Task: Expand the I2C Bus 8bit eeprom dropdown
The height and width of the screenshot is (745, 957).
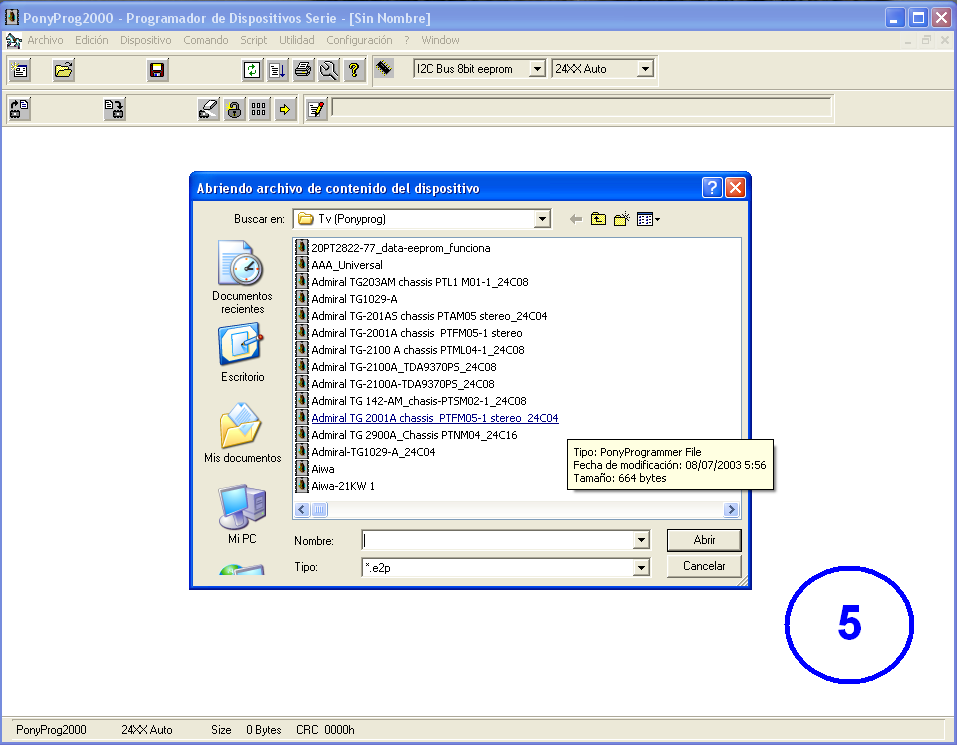Action: click(x=537, y=69)
